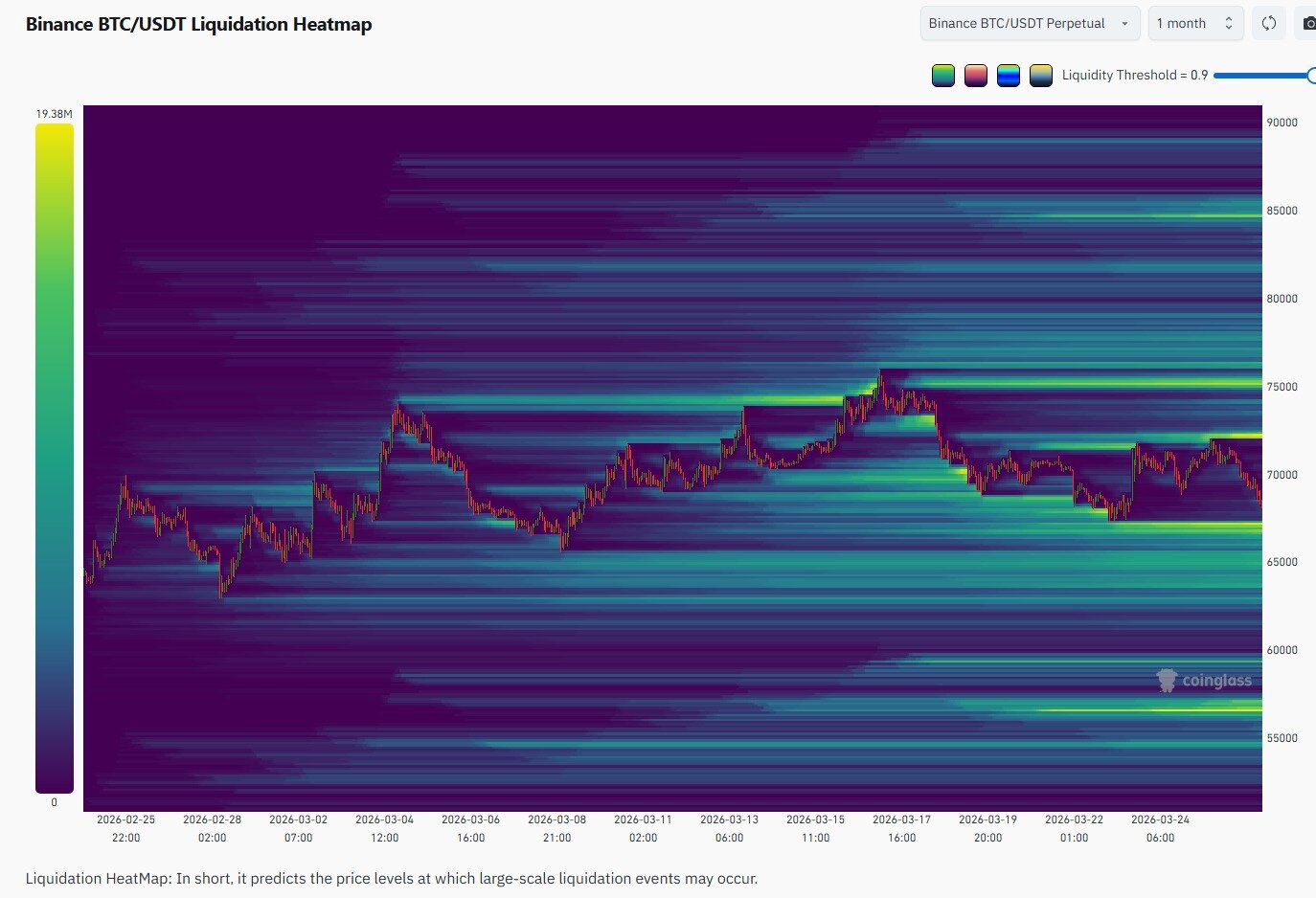Image resolution: width=1316 pixels, height=898 pixels.
Task: Click the Liquidity Threshold slider track
Action: 1259,76
